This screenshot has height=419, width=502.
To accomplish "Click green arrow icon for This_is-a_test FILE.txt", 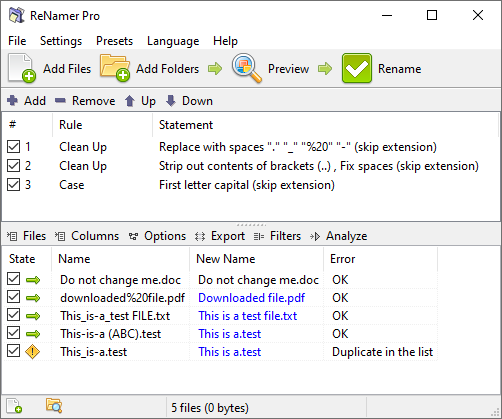I will [x=33, y=316].
